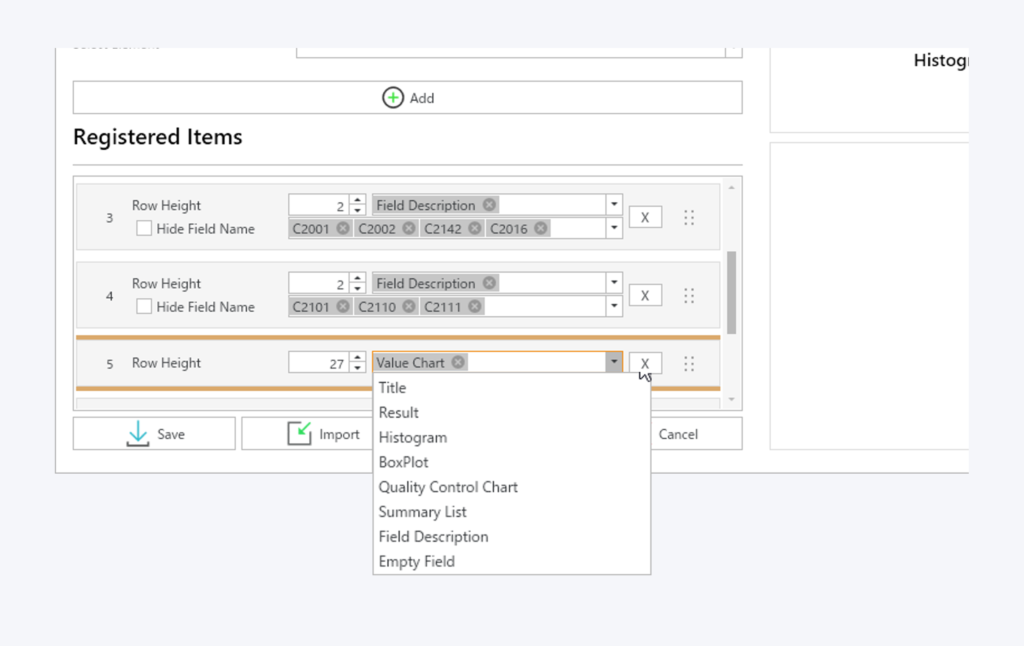Click the Save download-arrow icon
Viewport: 1024px width, 646px height.
point(138,434)
